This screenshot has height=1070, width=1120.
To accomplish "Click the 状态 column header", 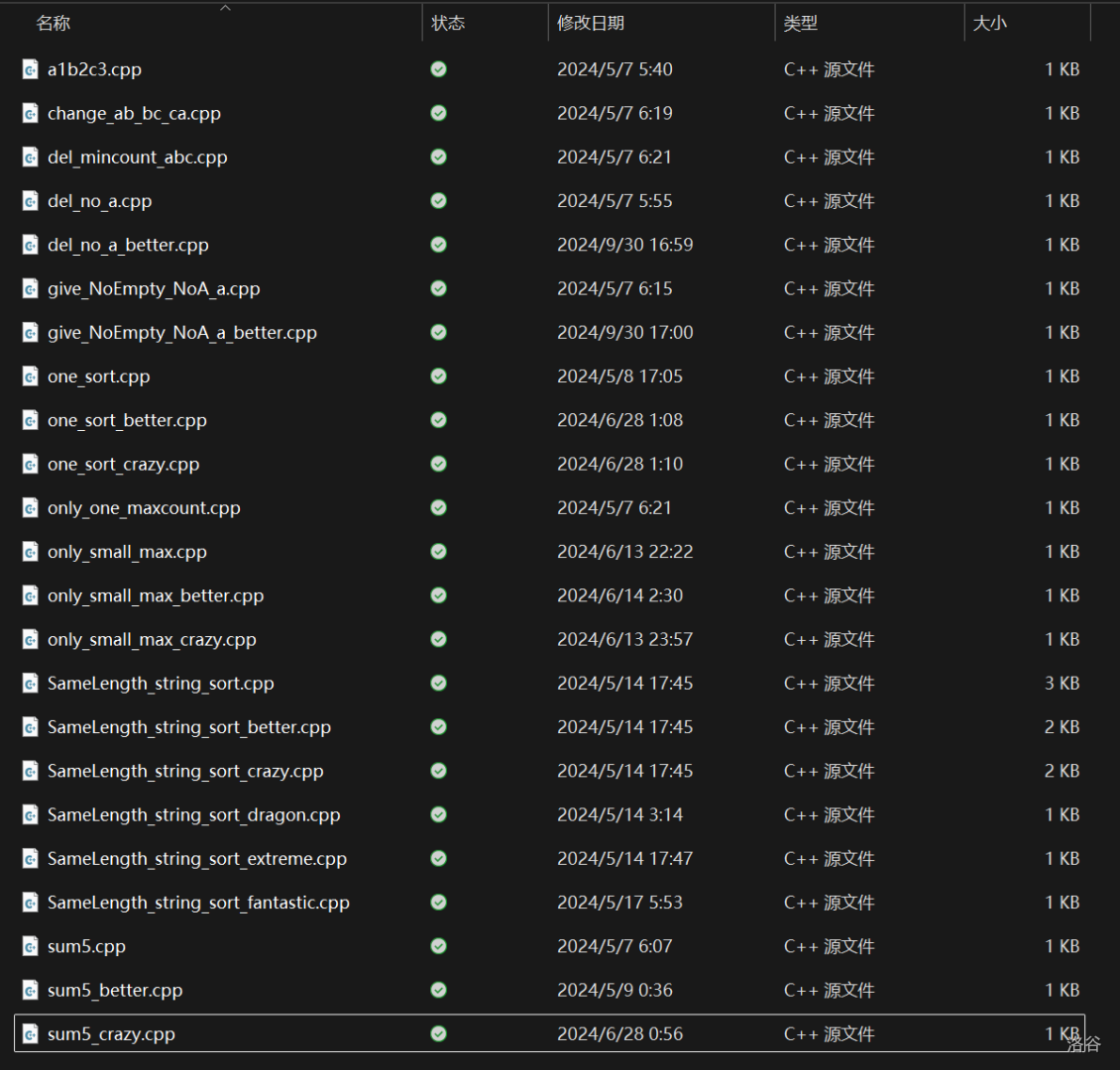I will pyautogui.click(x=448, y=23).
